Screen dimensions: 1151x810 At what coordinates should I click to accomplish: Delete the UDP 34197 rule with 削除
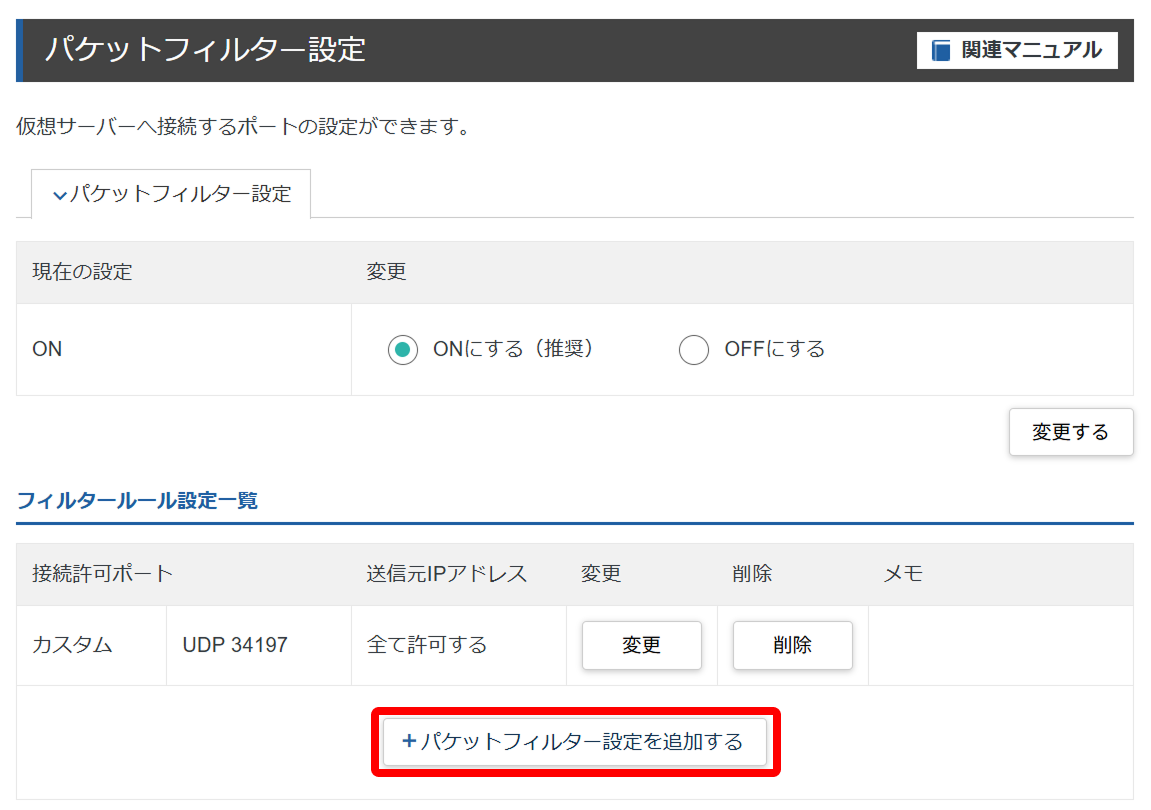click(x=792, y=645)
